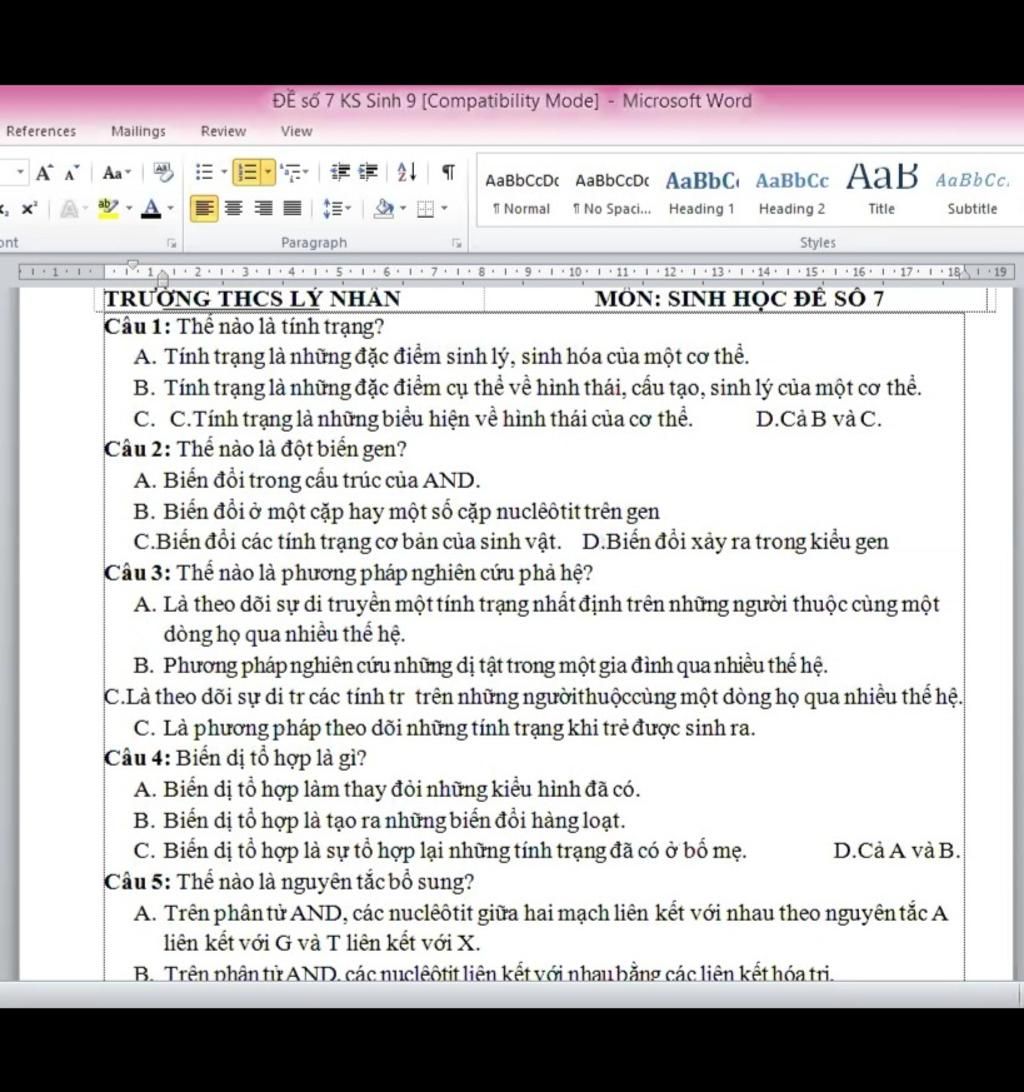Open the Mailings ribbon tab
1024x1092 pixels.
(138, 131)
